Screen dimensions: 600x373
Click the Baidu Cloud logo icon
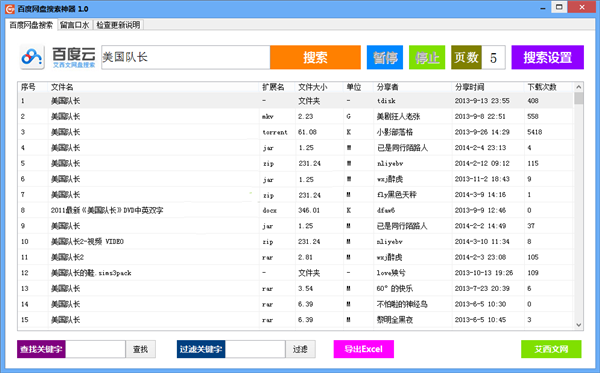click(x=32, y=57)
